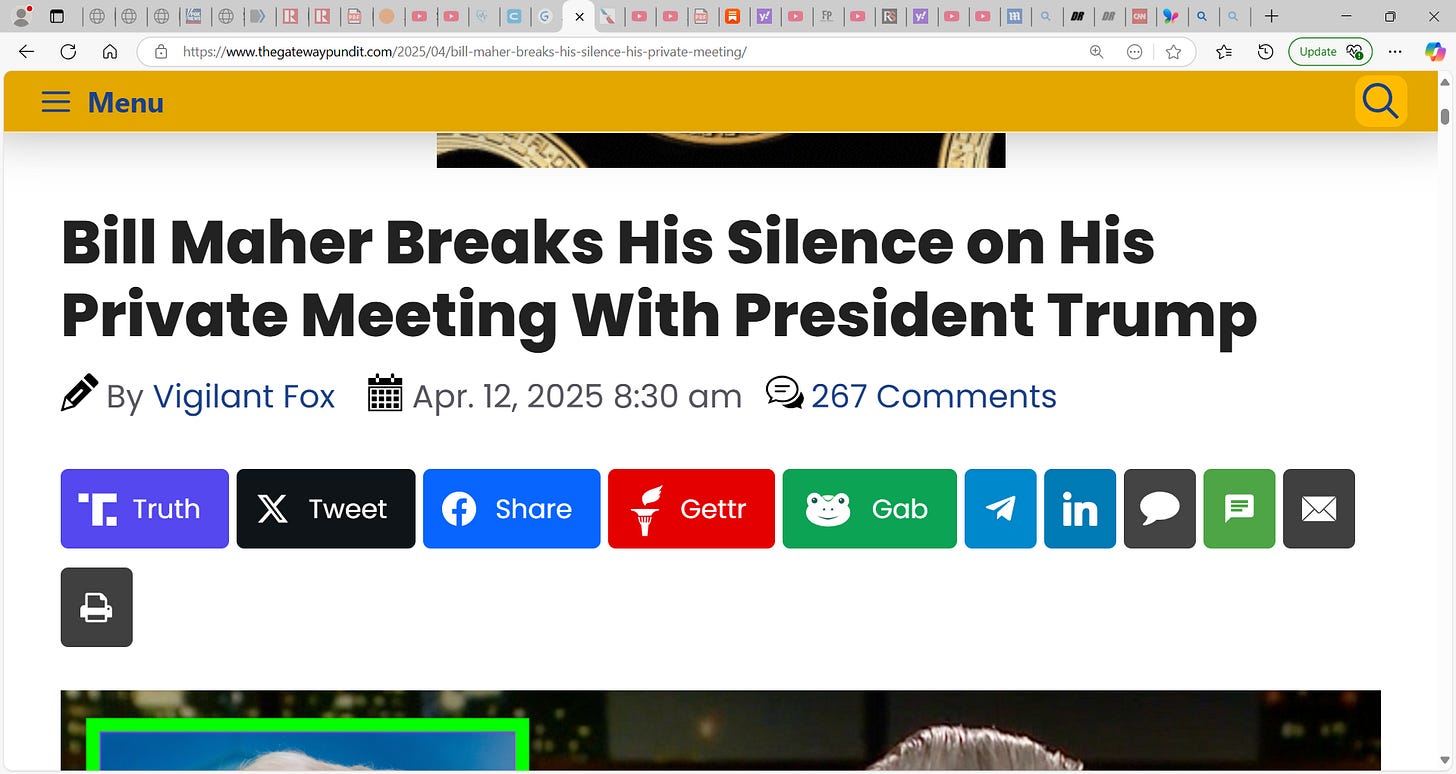This screenshot has width=1456, height=774.
Task: Click the article headline text
Action: pyautogui.click(x=659, y=279)
